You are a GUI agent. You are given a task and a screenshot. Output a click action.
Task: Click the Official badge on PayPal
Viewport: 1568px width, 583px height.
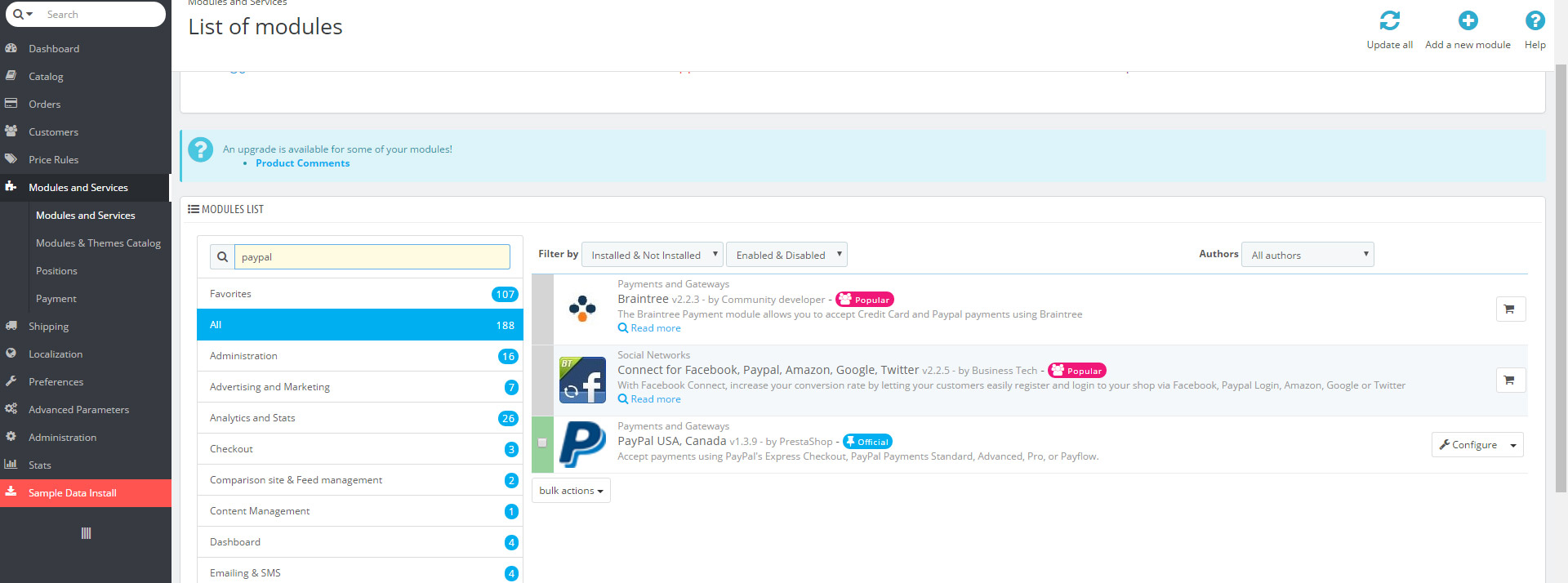[x=867, y=442]
